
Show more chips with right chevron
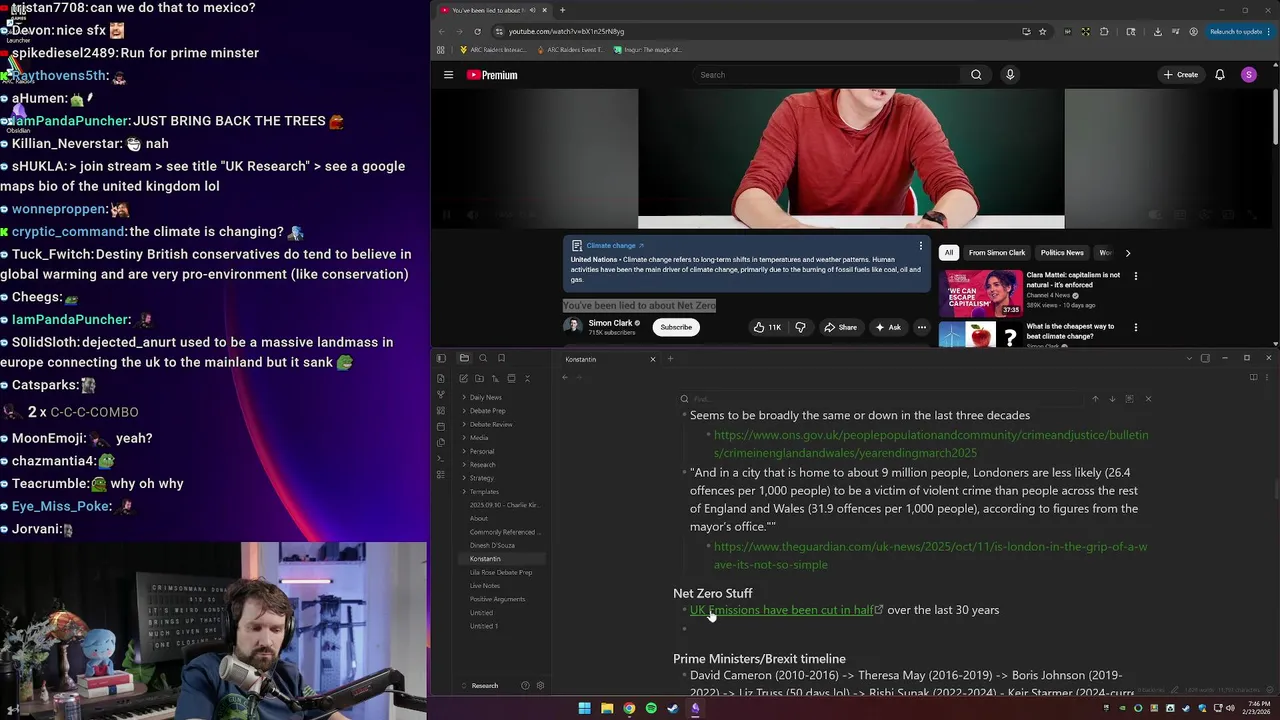1128,253
